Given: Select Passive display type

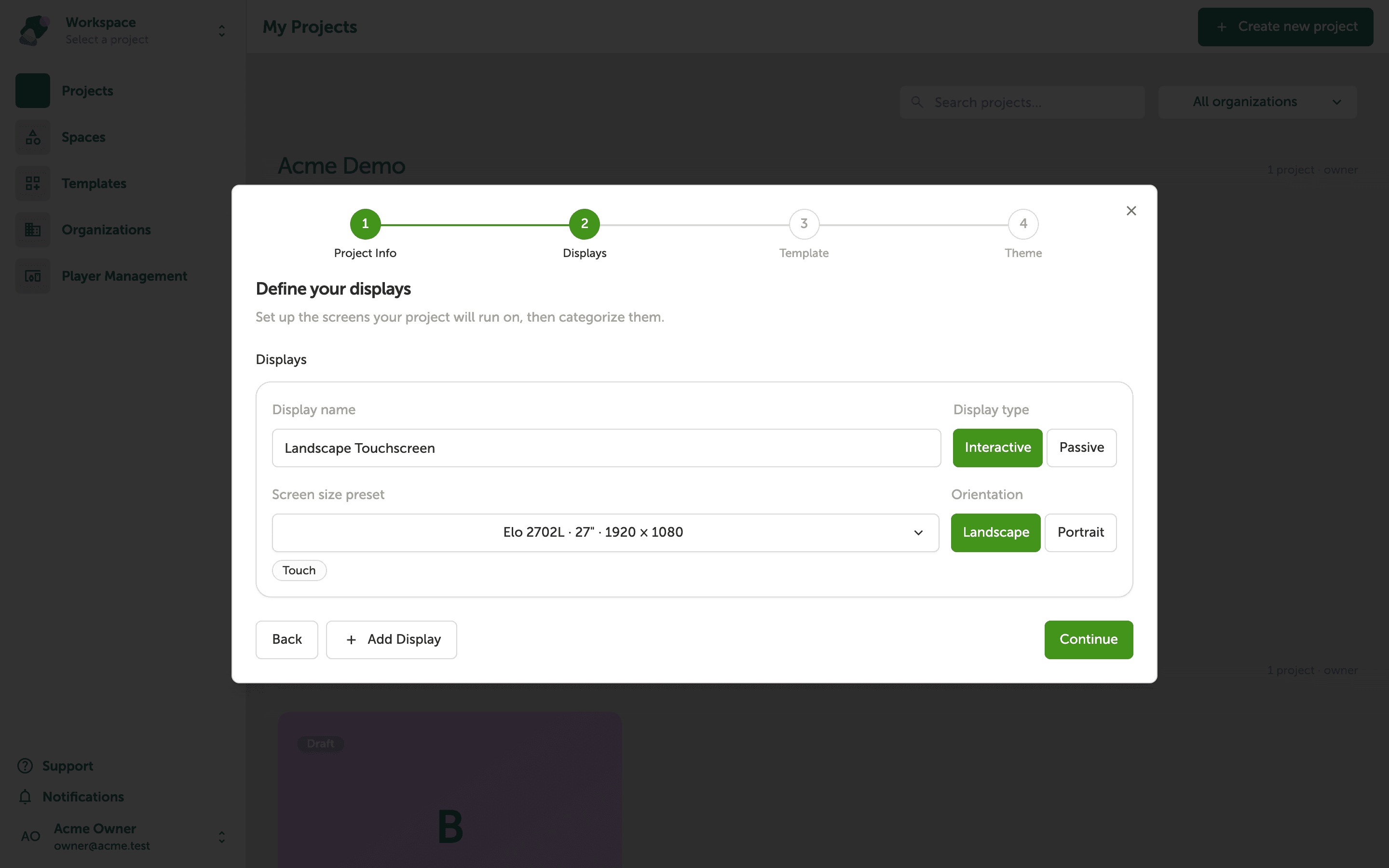Looking at the screenshot, I should tap(1081, 448).
